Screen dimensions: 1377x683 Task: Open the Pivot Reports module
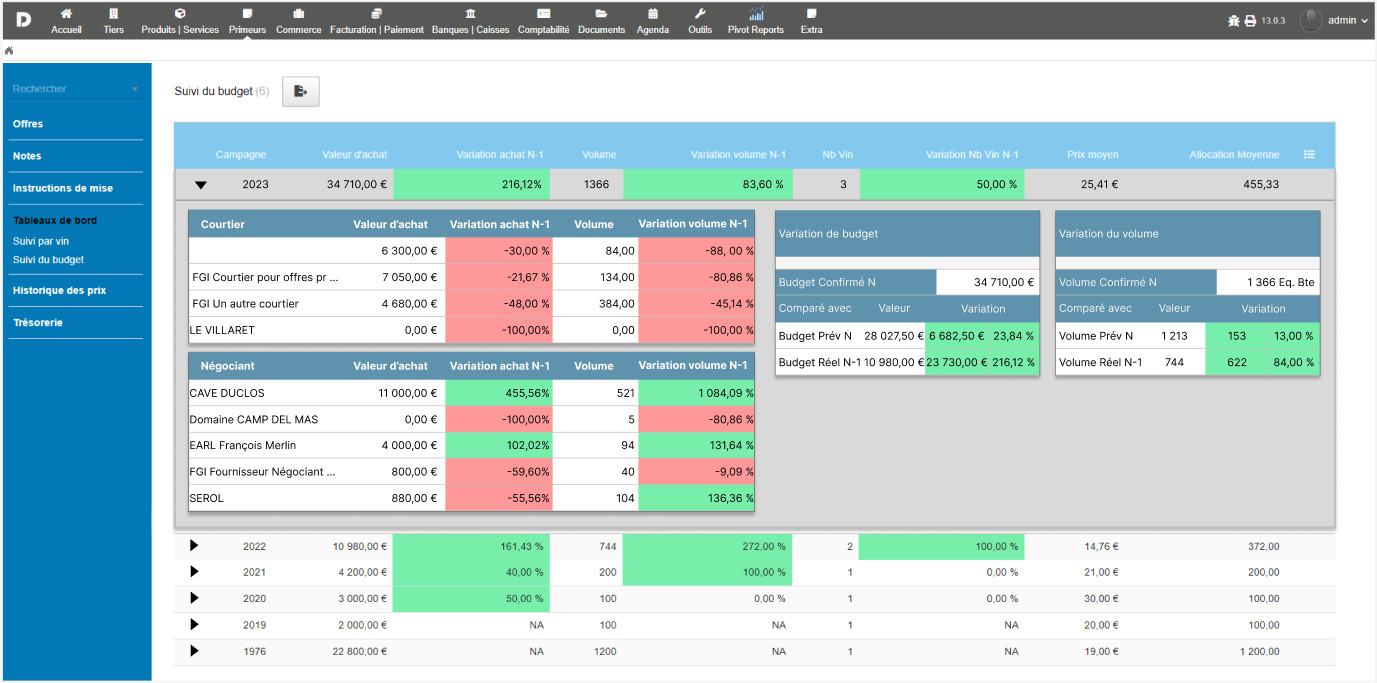pos(755,20)
